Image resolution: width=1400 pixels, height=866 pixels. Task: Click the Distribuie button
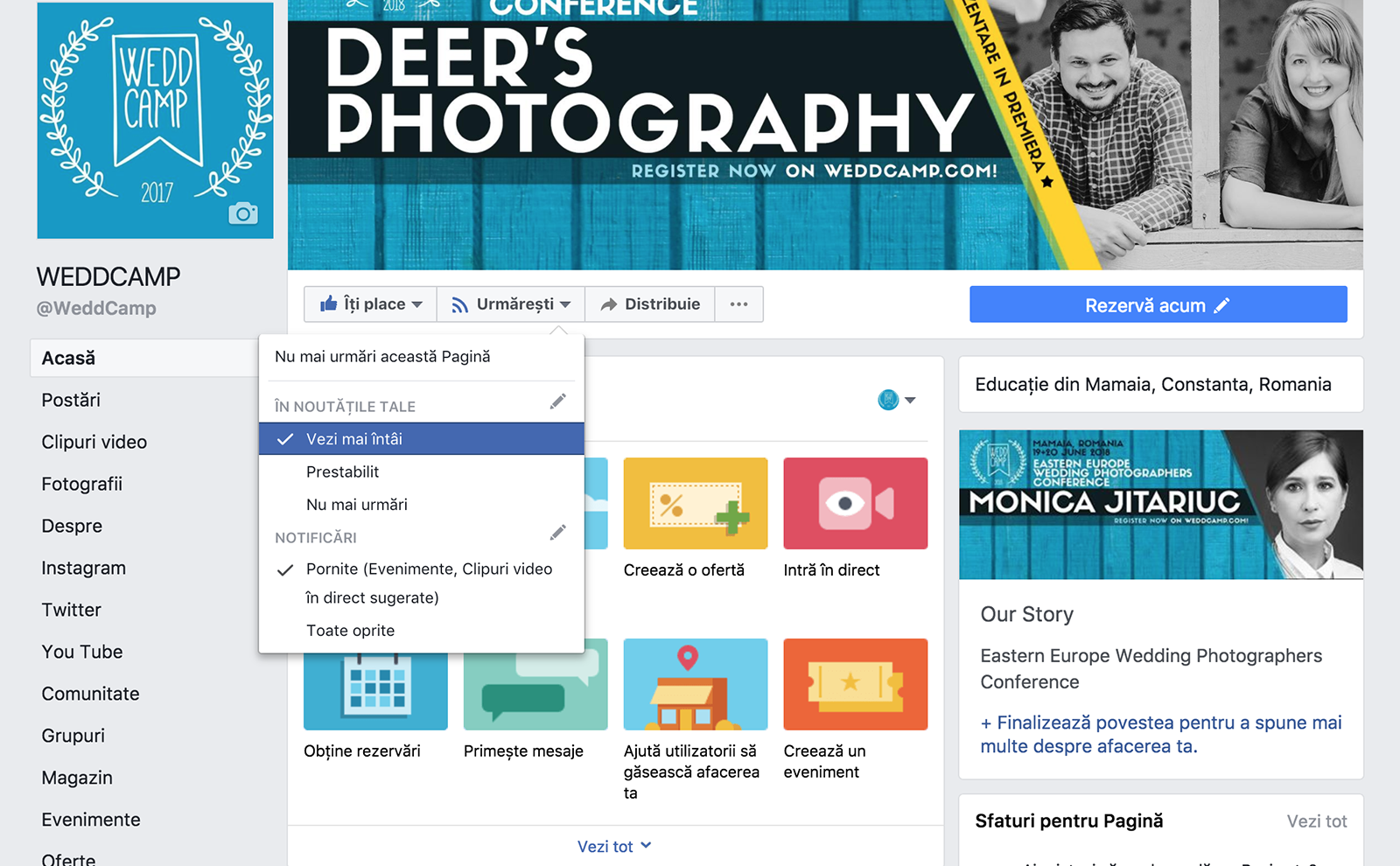(x=650, y=304)
